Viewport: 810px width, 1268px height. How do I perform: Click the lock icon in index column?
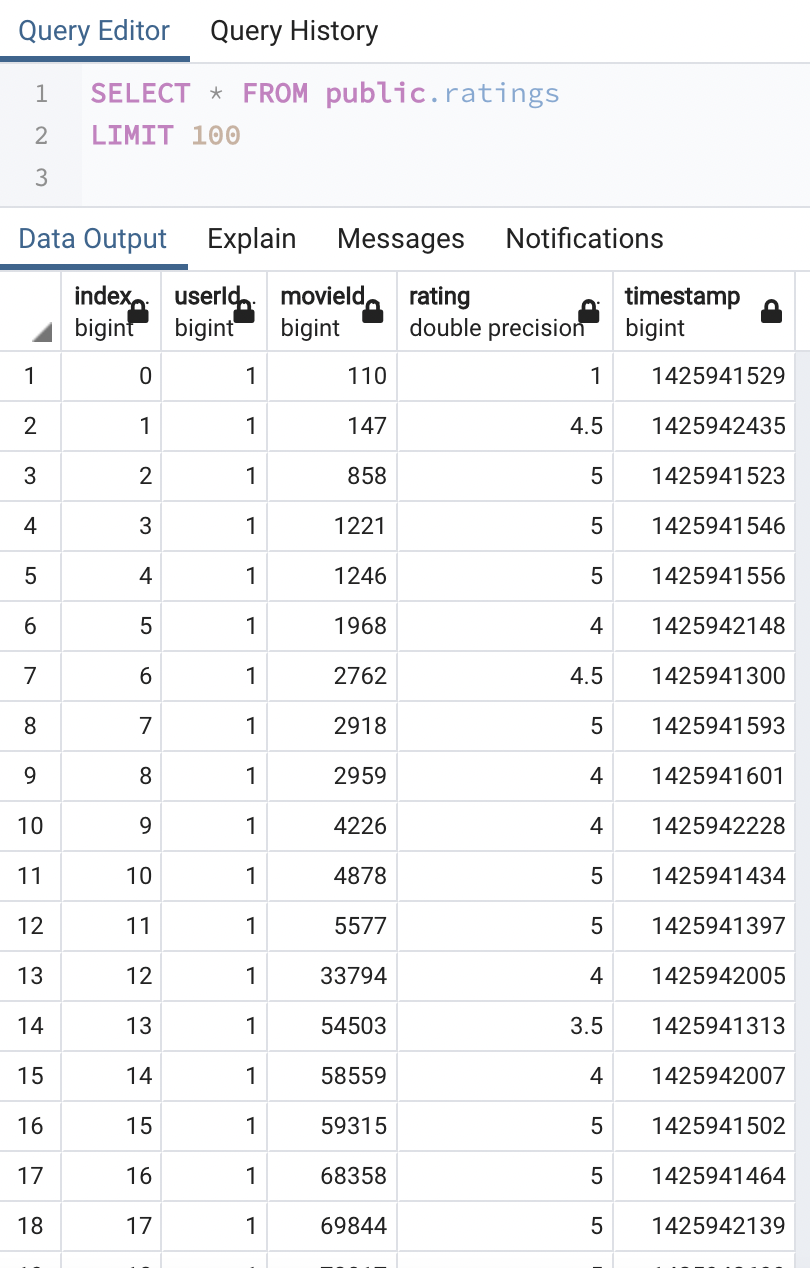pos(138,313)
